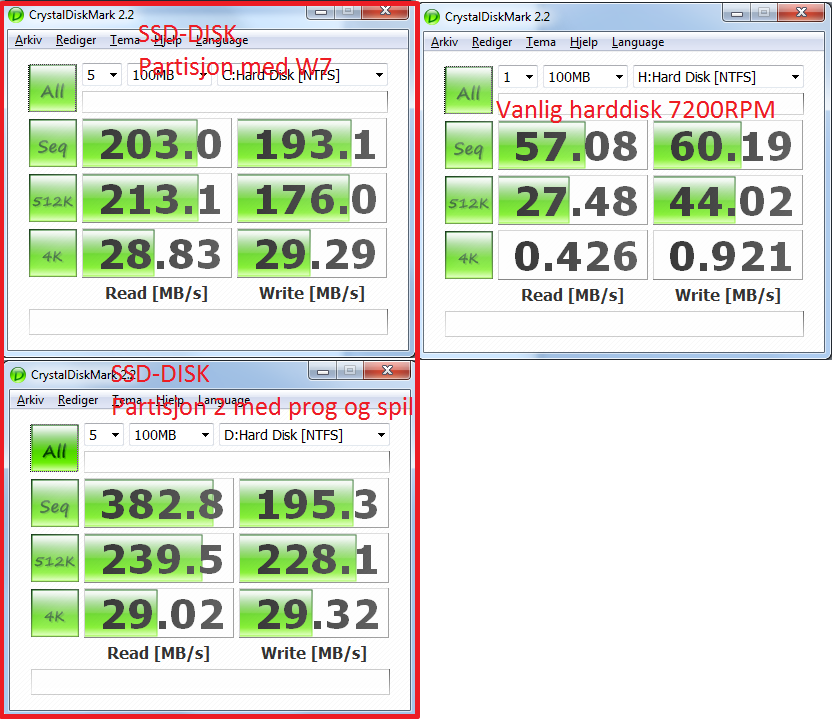Click 512K write result 176.0
Viewport: 836px width, 719px height.
coord(312,198)
